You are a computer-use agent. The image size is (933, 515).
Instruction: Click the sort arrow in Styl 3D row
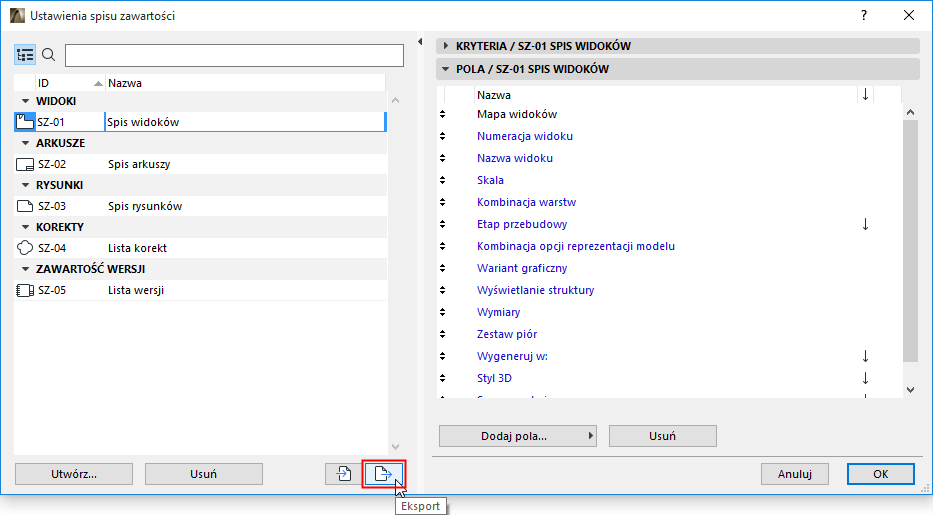click(x=865, y=378)
